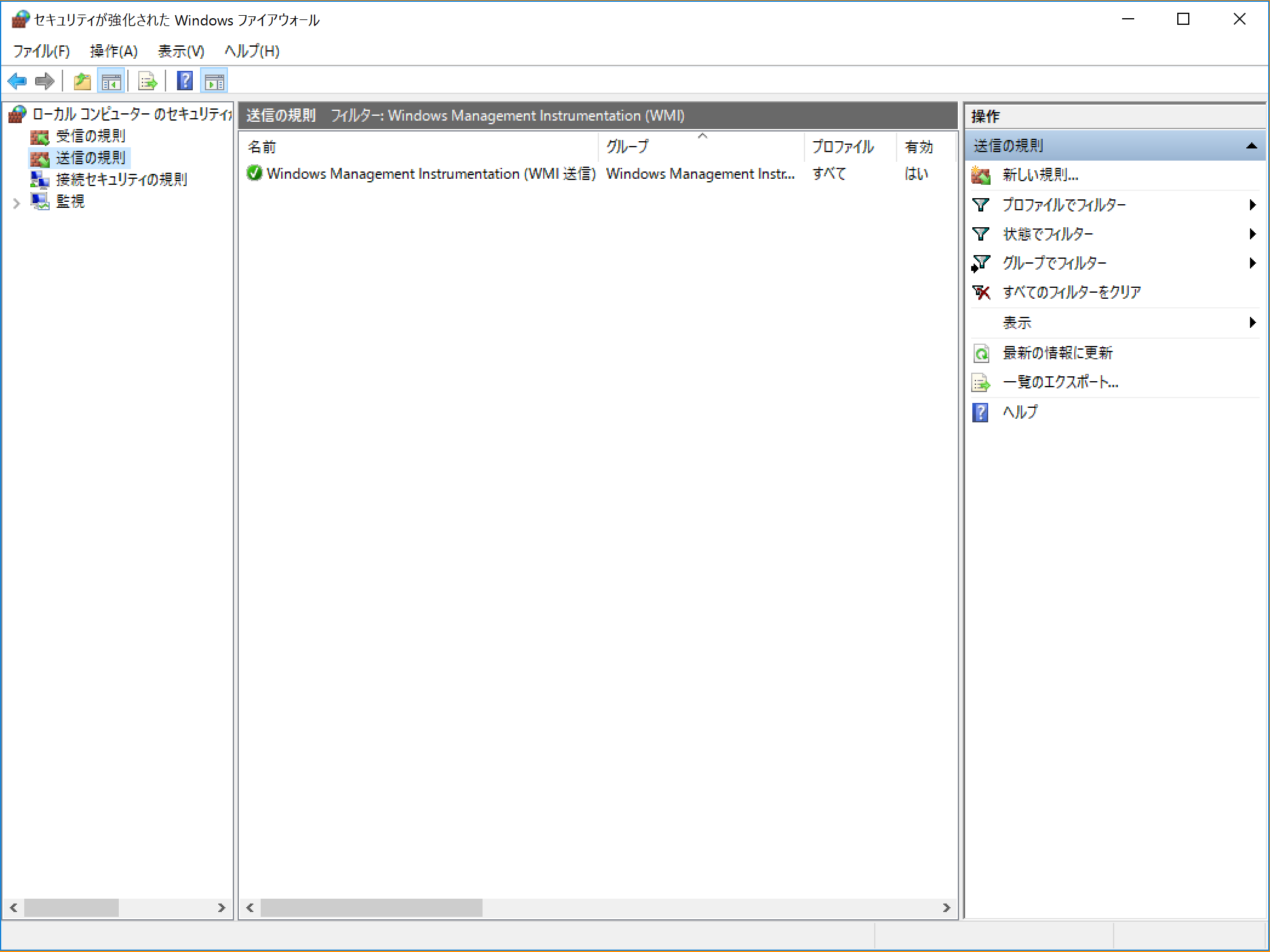Image resolution: width=1270 pixels, height=952 pixels.
Task: Click the はい enabled cell
Action: pyautogui.click(x=916, y=174)
